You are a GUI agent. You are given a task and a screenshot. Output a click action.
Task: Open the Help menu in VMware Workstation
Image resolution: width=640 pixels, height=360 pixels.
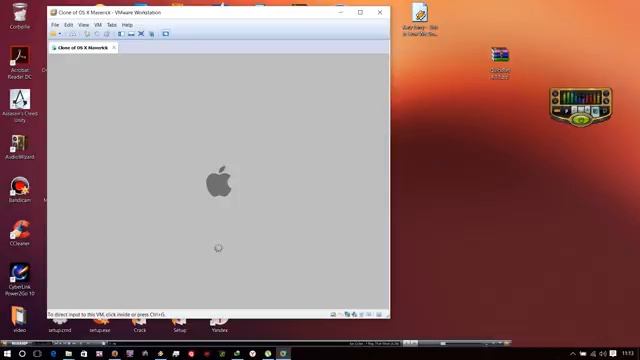coord(127,25)
